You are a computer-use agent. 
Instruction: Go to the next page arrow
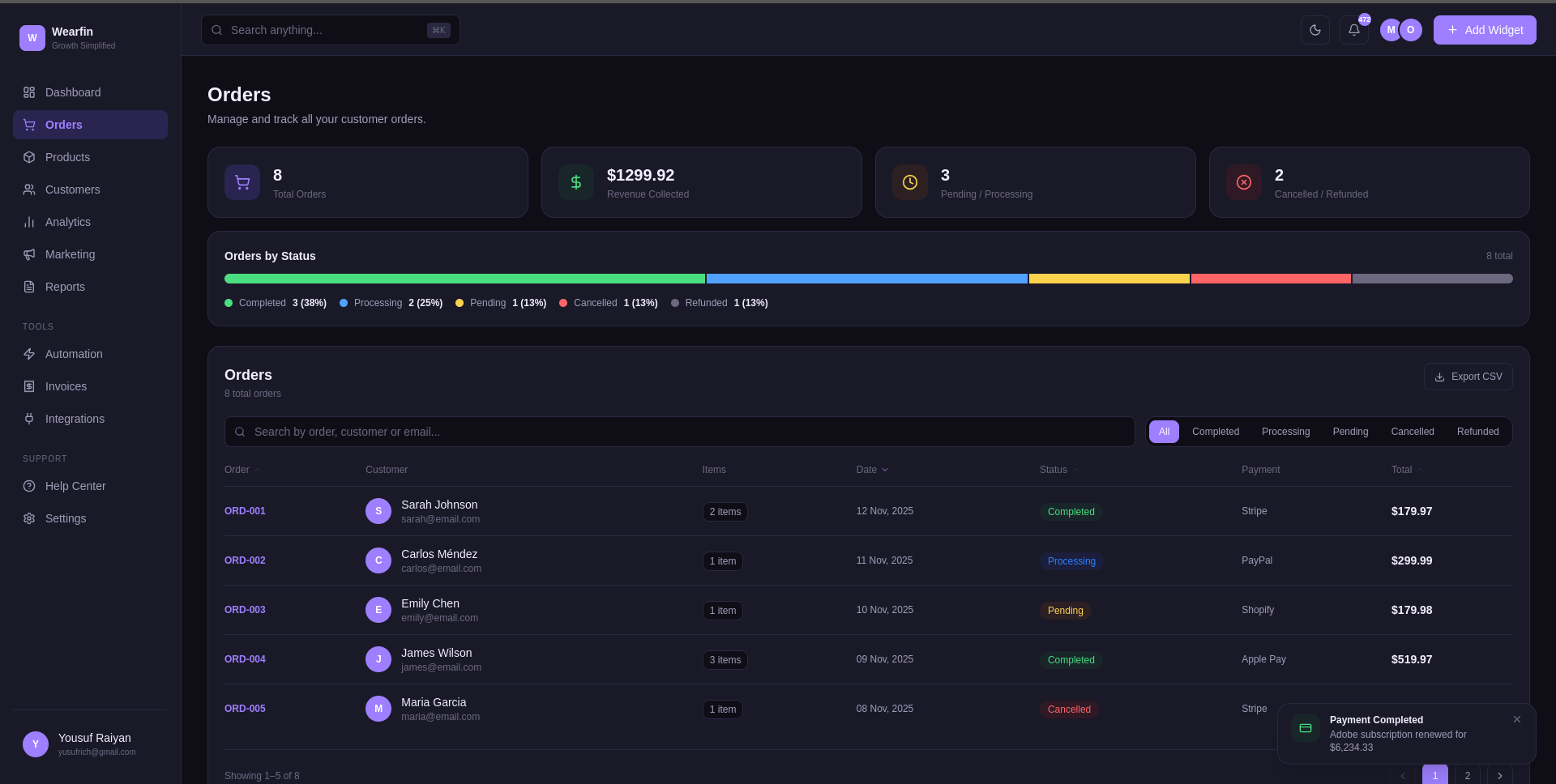(1499, 775)
